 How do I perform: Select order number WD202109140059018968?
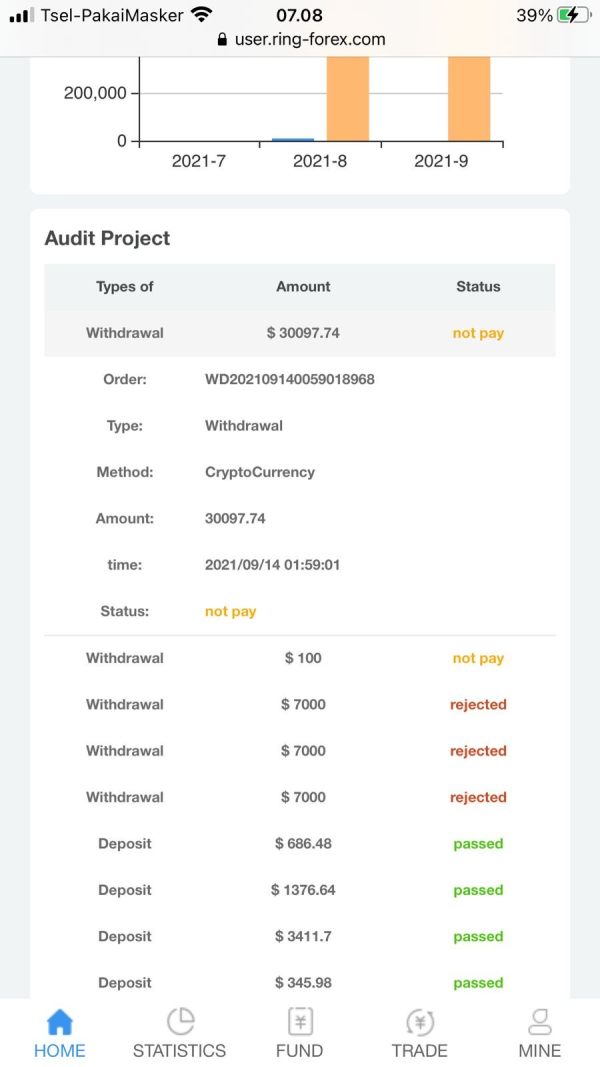point(290,379)
